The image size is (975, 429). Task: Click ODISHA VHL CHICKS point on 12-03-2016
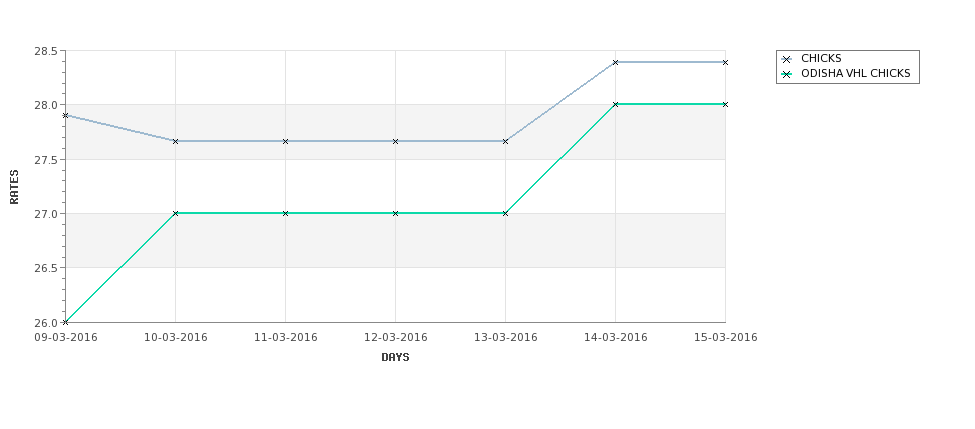coord(395,213)
